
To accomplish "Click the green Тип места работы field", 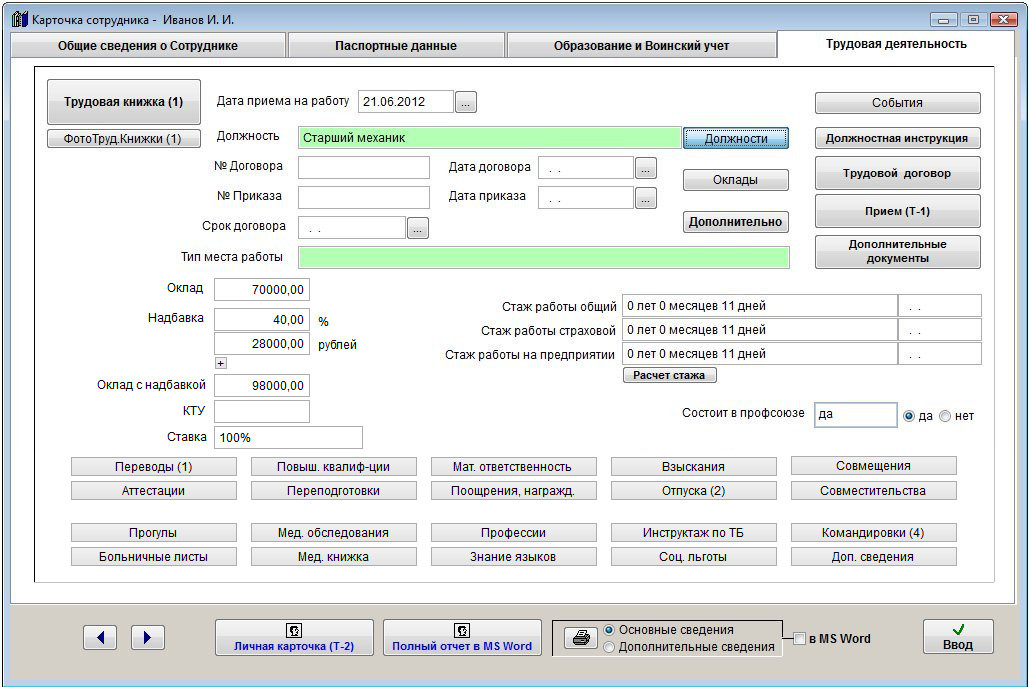I will (543, 258).
